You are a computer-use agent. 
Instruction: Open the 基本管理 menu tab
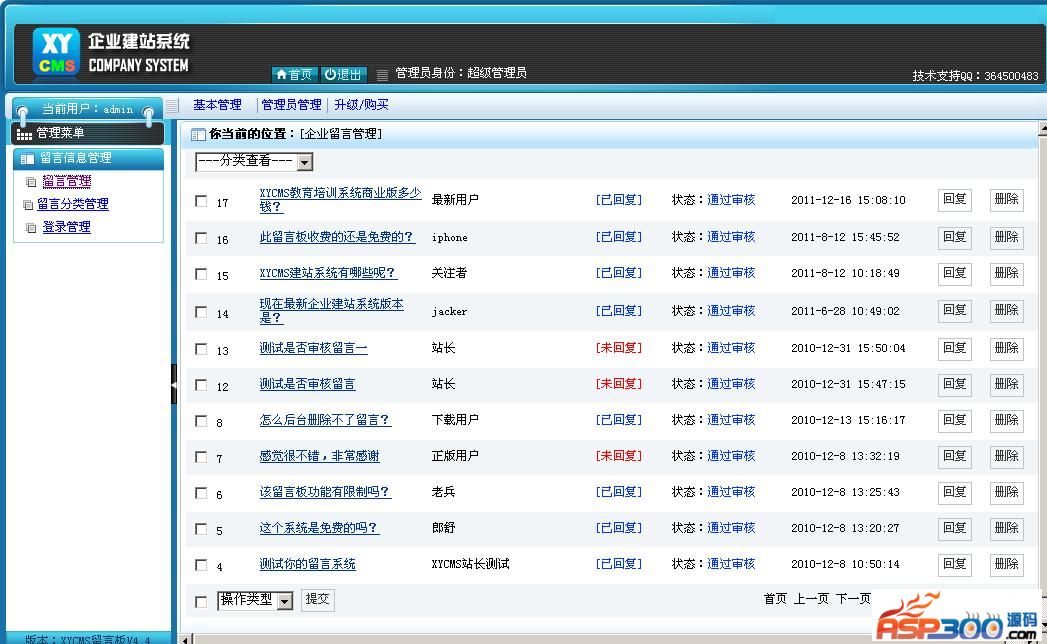point(217,105)
